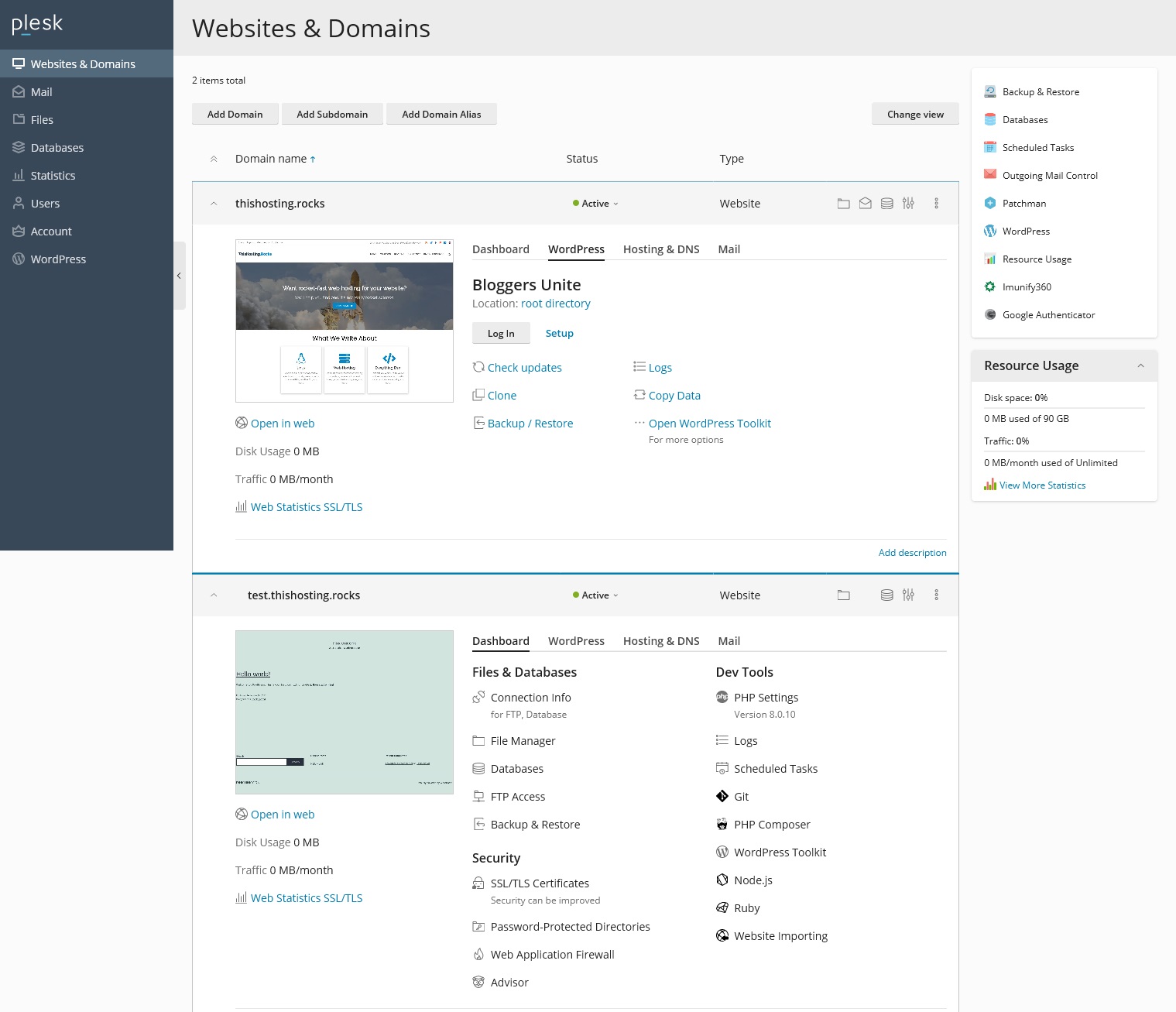The image size is (1176, 1012).
Task: Click the Setup link for Bloggers Unite
Action: click(x=560, y=333)
